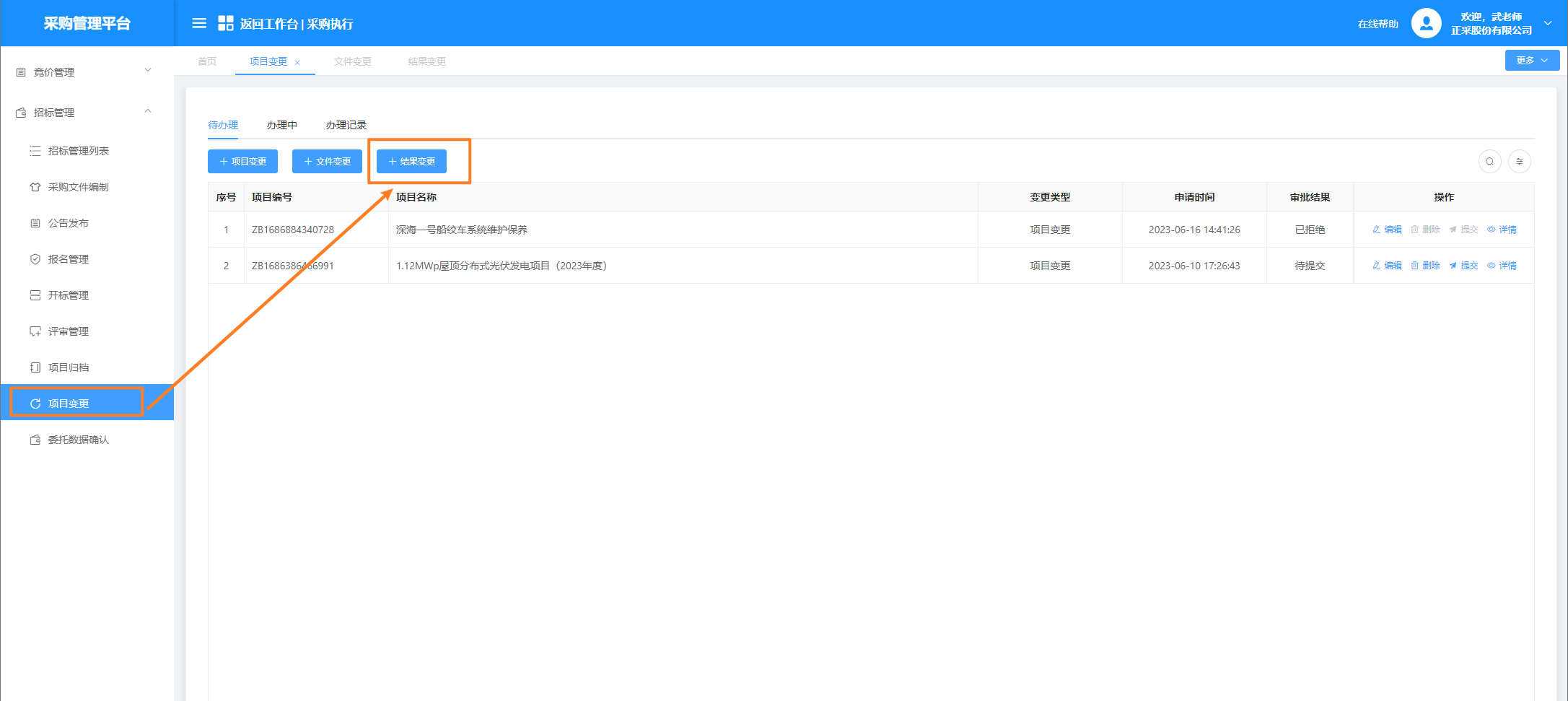Image resolution: width=1568 pixels, height=701 pixels.
Task: View 详情 for the 1.12MWp photovoltaic project
Action: [x=1502, y=266]
